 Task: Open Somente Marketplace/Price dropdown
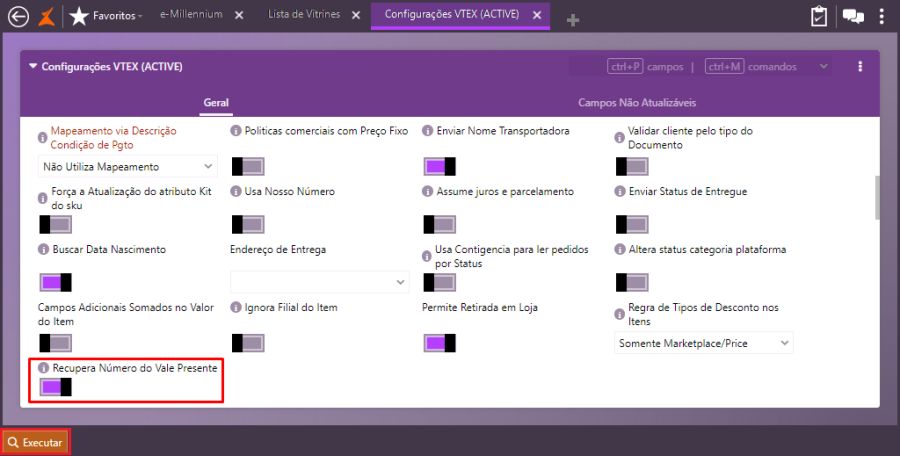704,343
